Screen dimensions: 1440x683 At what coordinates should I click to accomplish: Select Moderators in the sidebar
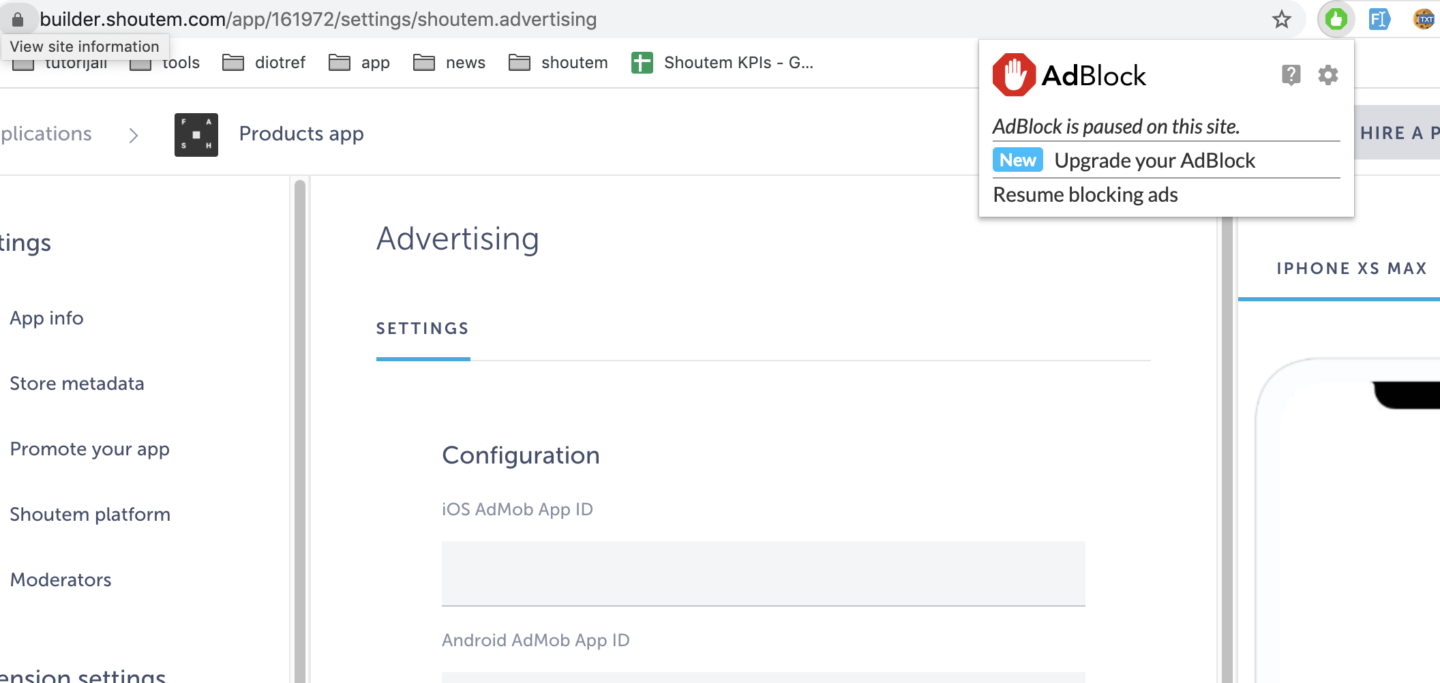pos(60,579)
